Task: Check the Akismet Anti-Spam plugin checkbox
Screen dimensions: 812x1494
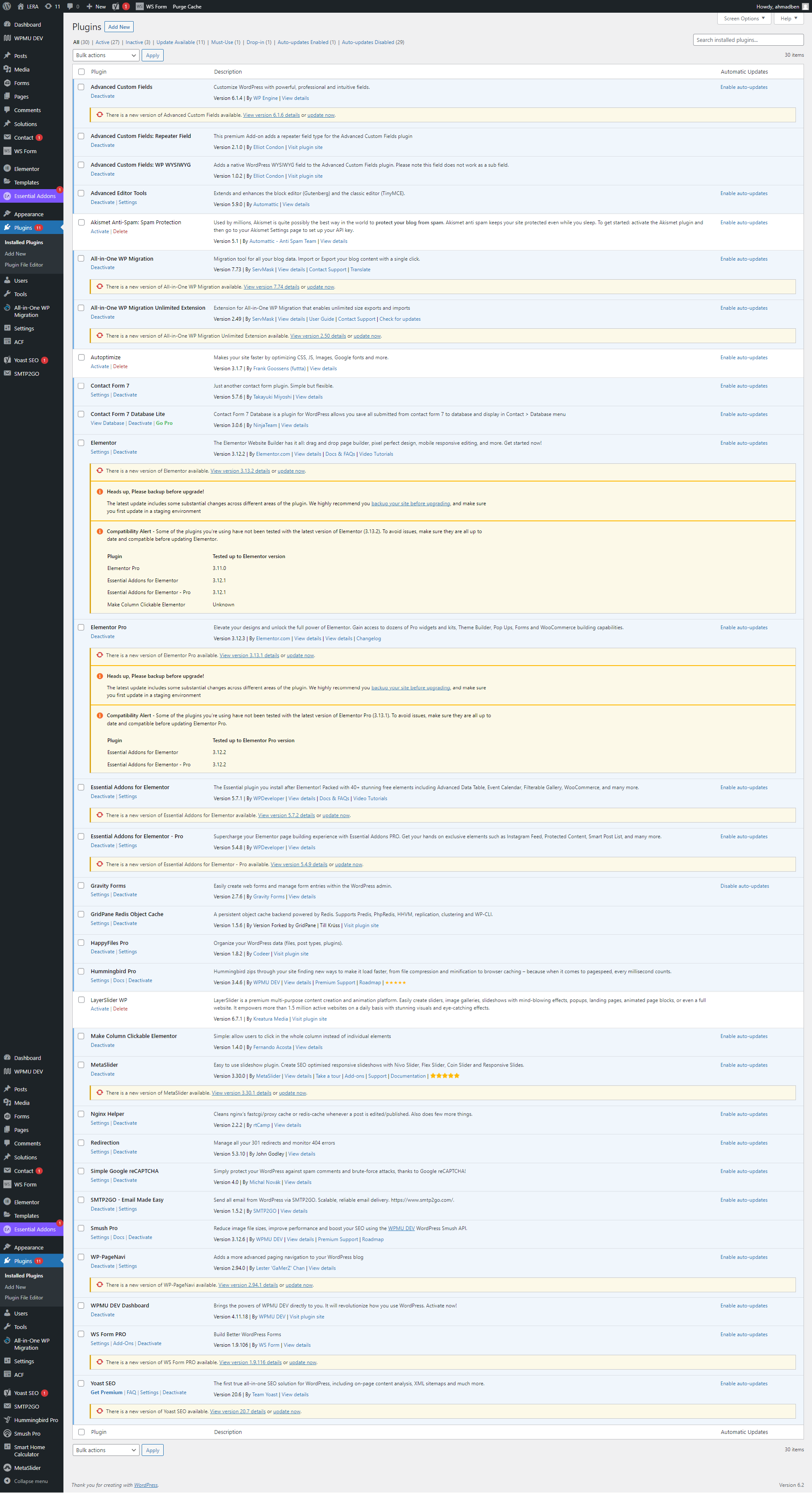Action: click(x=81, y=222)
